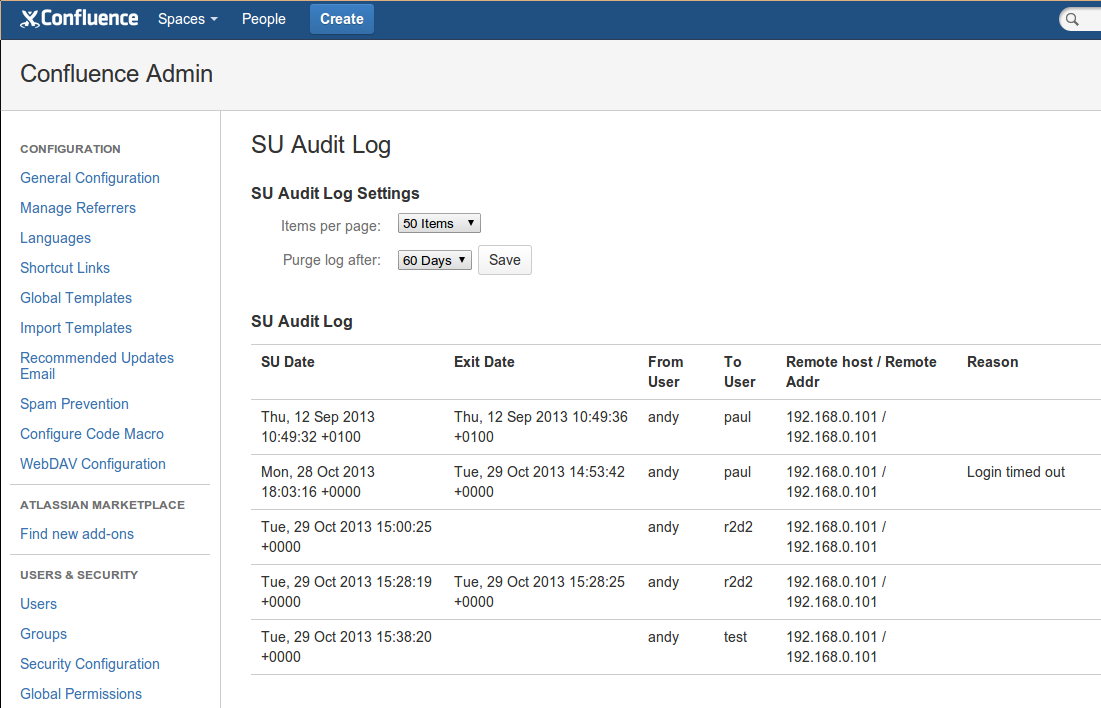Open Recommended Updates Email settings
Viewport: 1101px width, 708px height.
click(97, 366)
